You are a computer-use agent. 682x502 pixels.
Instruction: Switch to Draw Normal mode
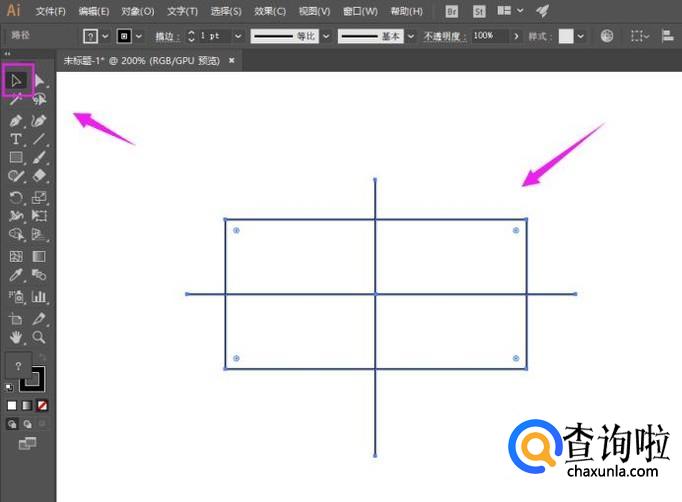pyautogui.click(x=12, y=424)
